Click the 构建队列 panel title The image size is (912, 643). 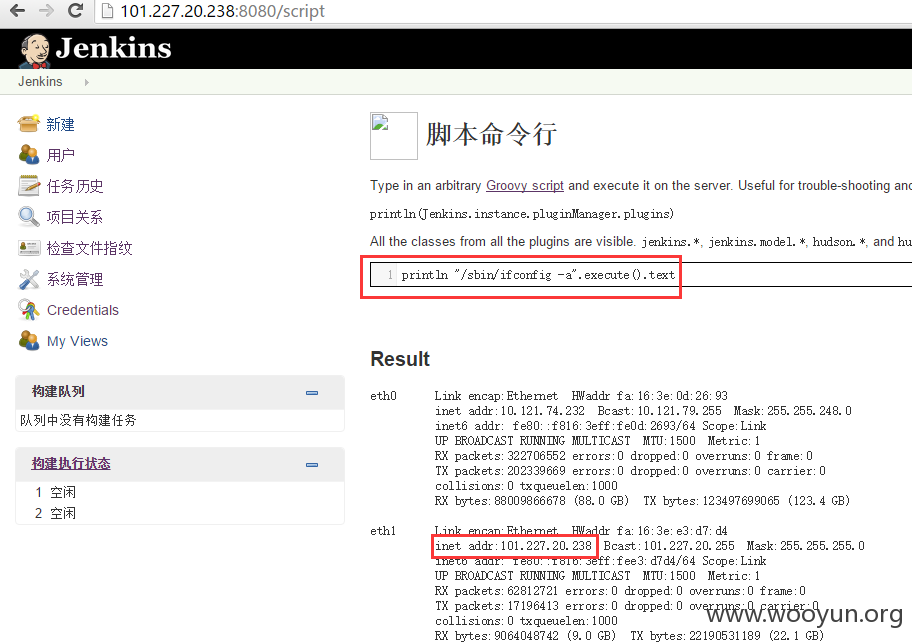58,391
